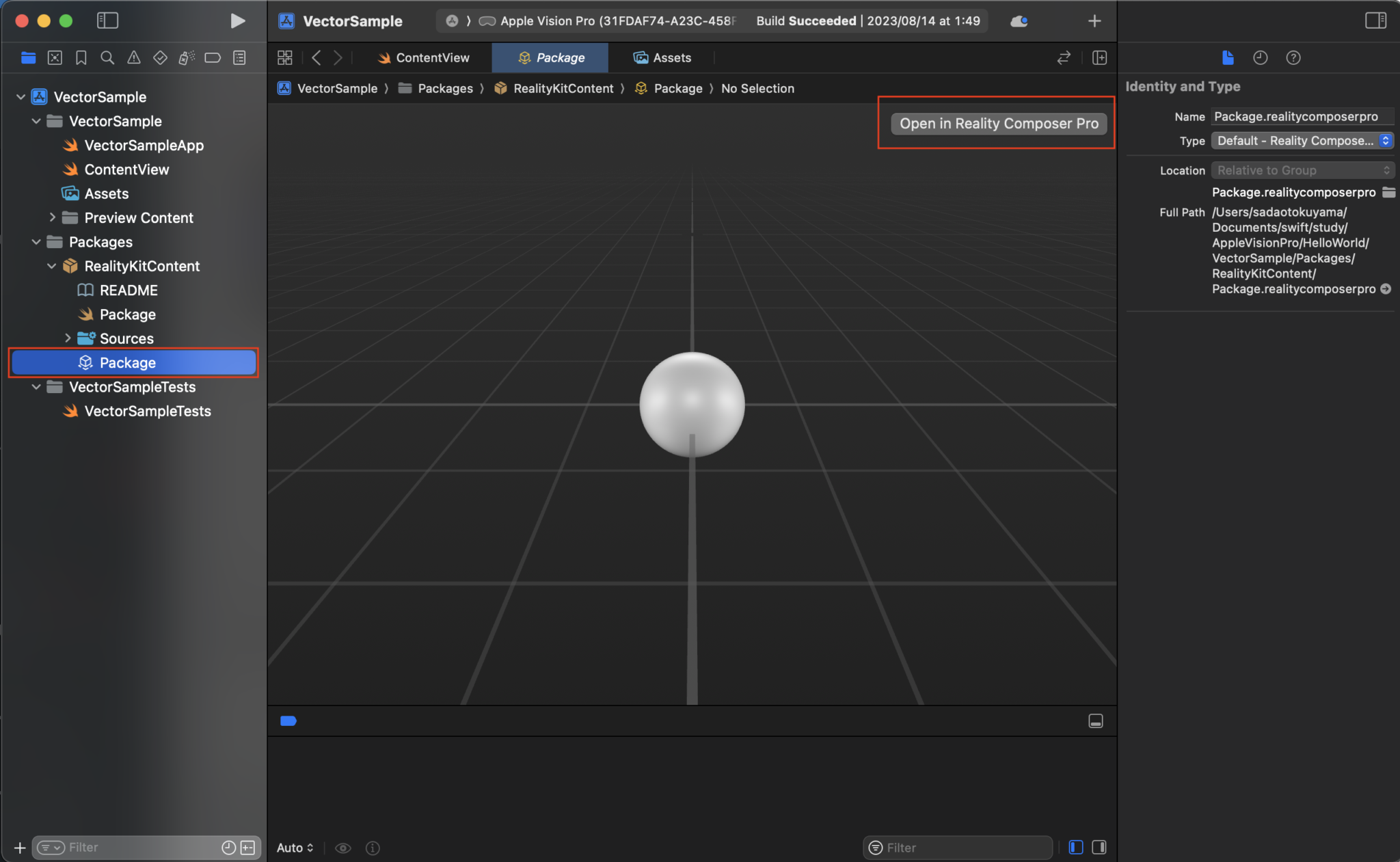Screen dimensions: 1400x862
Task: Open the Type dropdown showing Default Reality Composer
Action: pyautogui.click(x=1301, y=141)
